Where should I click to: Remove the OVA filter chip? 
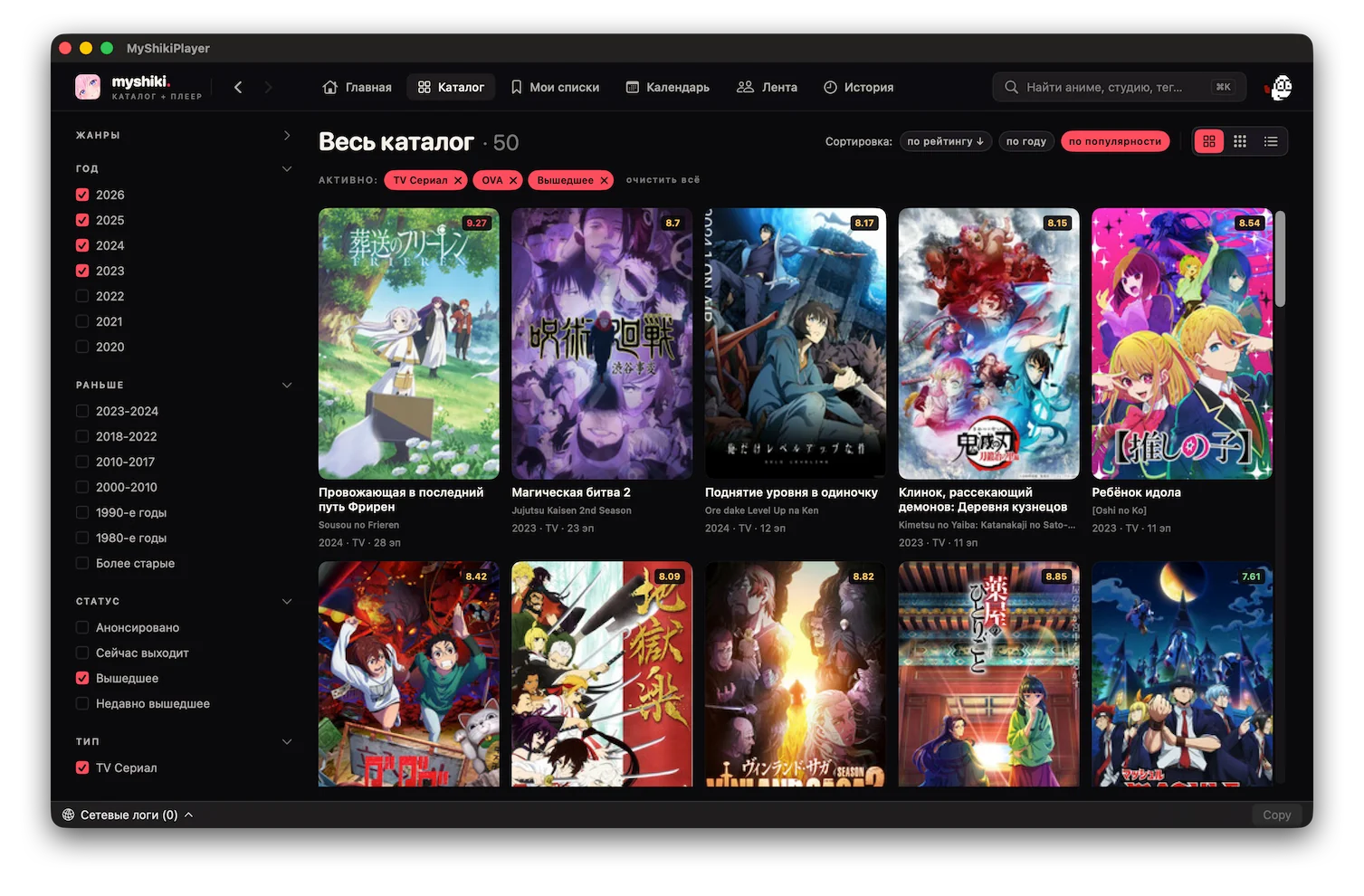click(513, 180)
